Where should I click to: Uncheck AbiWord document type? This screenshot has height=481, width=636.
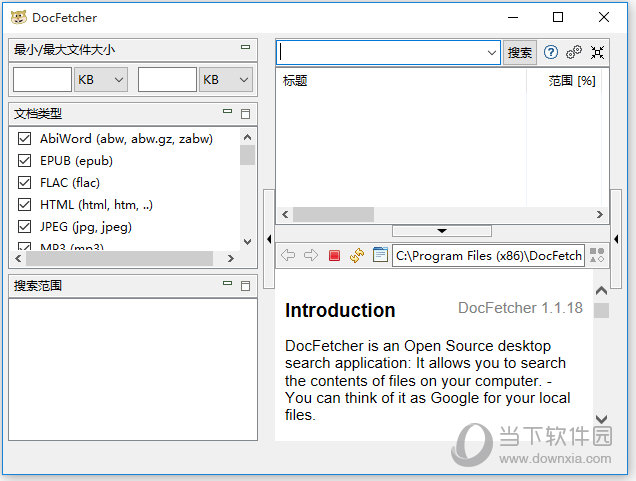coord(24,139)
